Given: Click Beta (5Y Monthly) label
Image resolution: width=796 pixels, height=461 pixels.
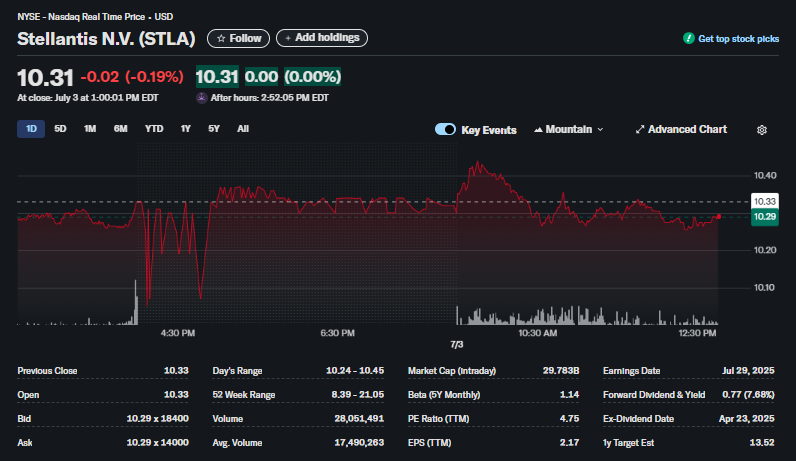Looking at the screenshot, I should [444, 394].
